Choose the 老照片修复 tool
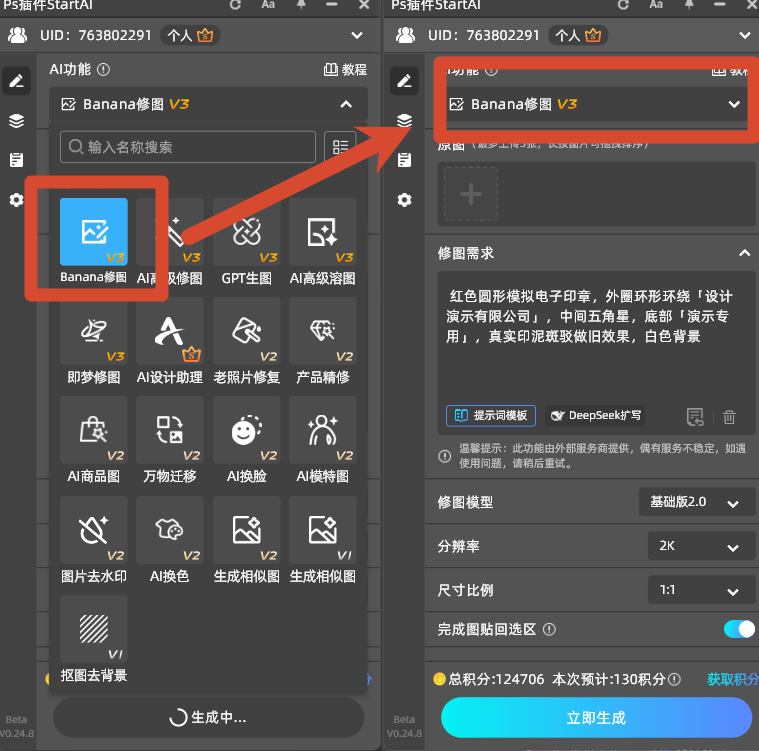Screen dimensions: 759x751 [246, 331]
